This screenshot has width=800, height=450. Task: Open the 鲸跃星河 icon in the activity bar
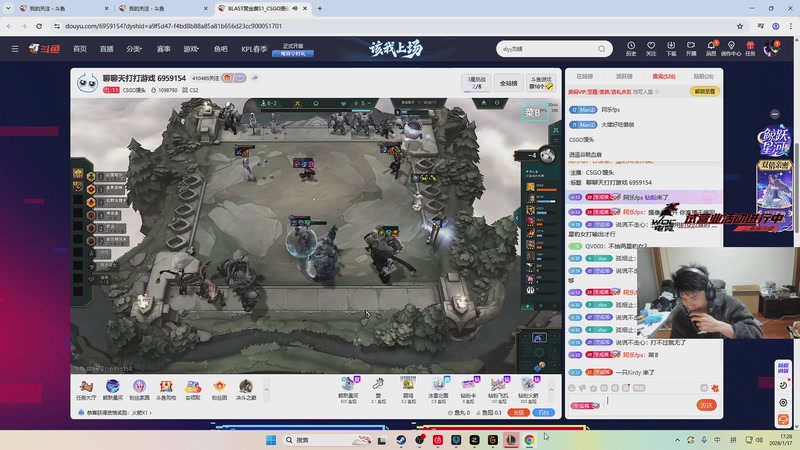pyautogui.click(x=113, y=390)
